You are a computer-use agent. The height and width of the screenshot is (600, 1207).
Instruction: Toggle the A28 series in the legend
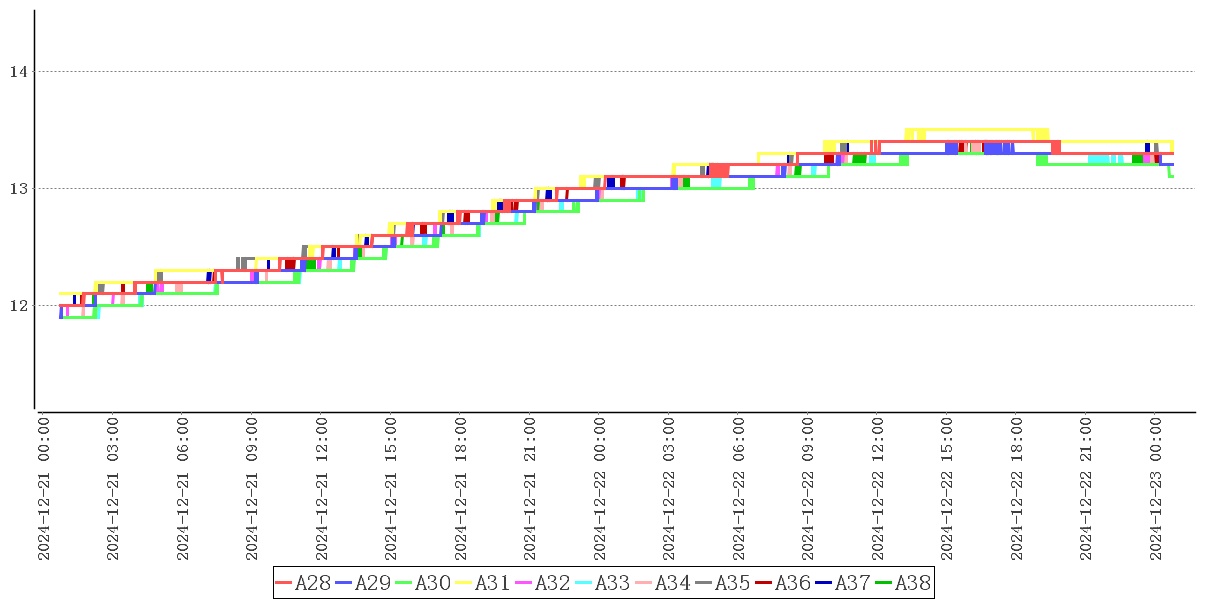(302, 583)
